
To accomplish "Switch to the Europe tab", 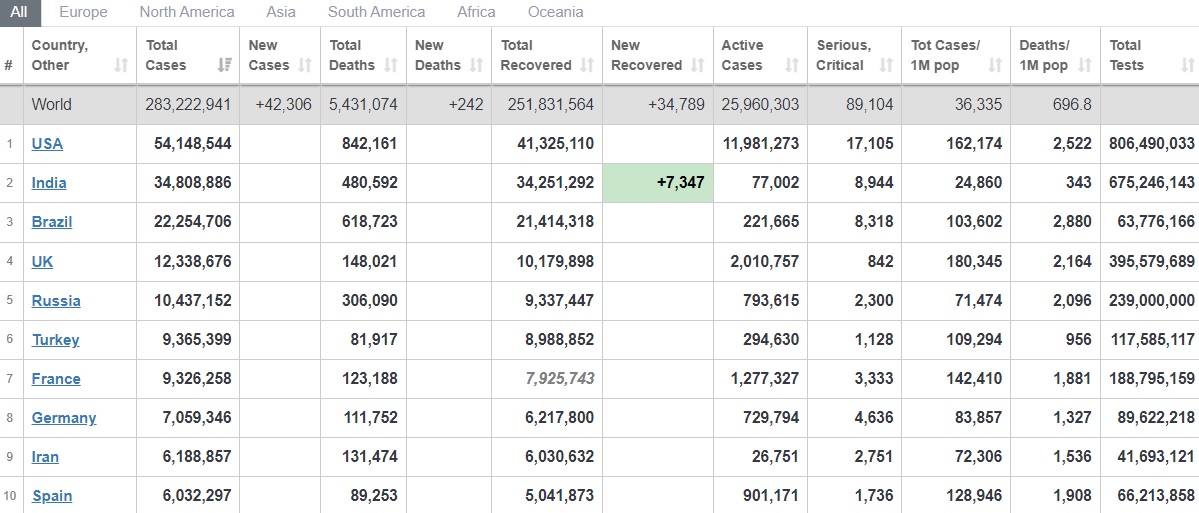I will tap(83, 12).
